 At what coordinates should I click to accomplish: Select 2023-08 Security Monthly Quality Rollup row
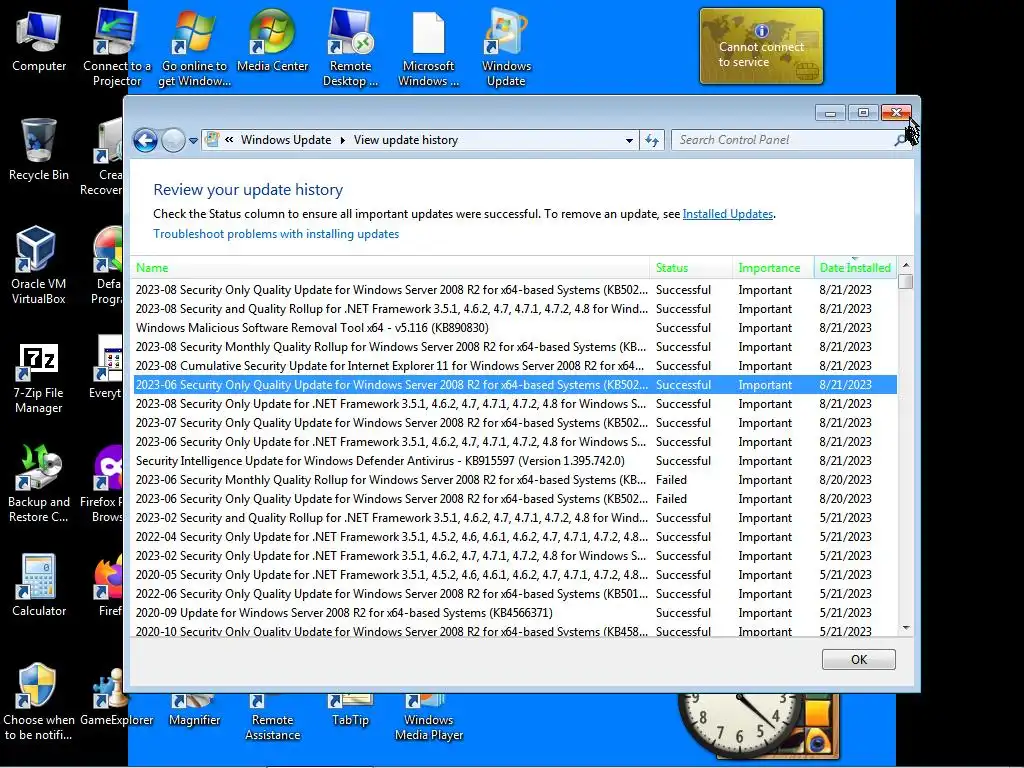coord(515,347)
